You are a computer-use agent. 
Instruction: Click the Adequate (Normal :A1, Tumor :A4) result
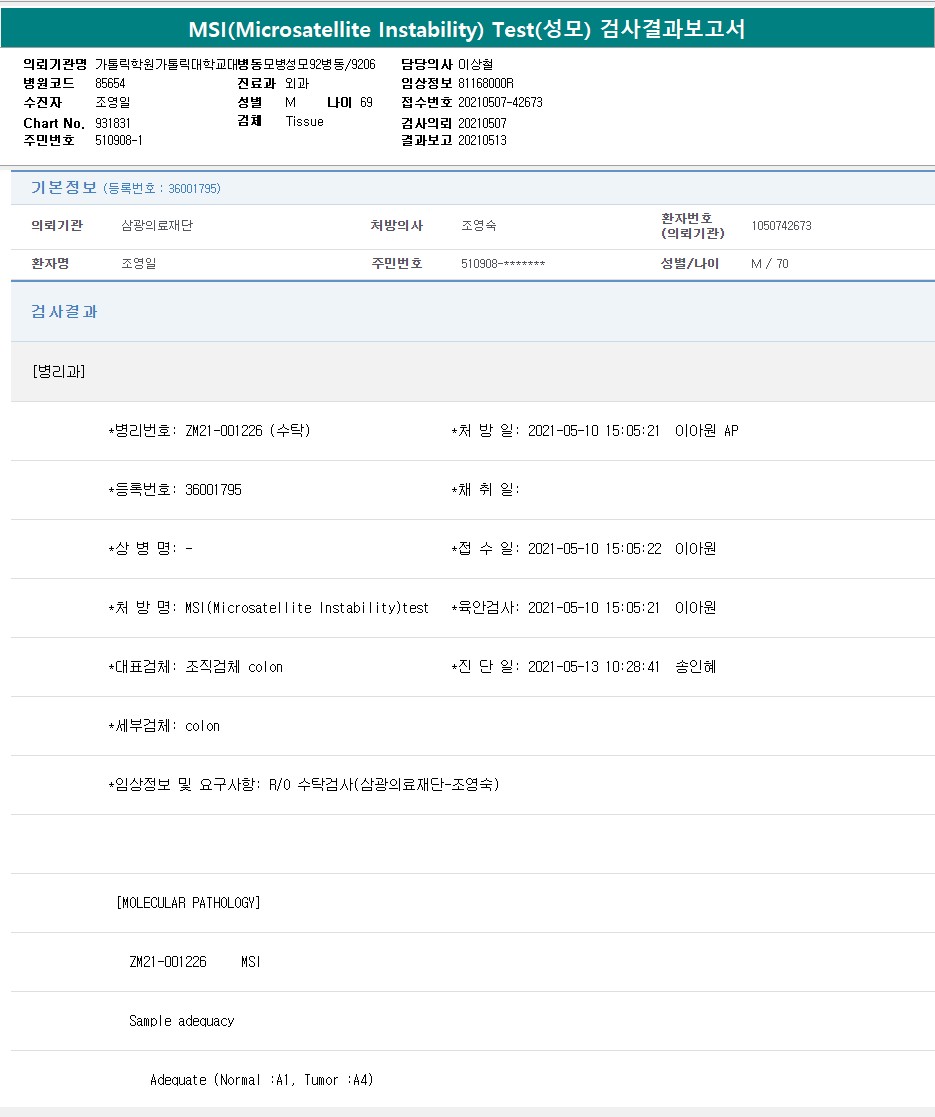(x=261, y=1080)
